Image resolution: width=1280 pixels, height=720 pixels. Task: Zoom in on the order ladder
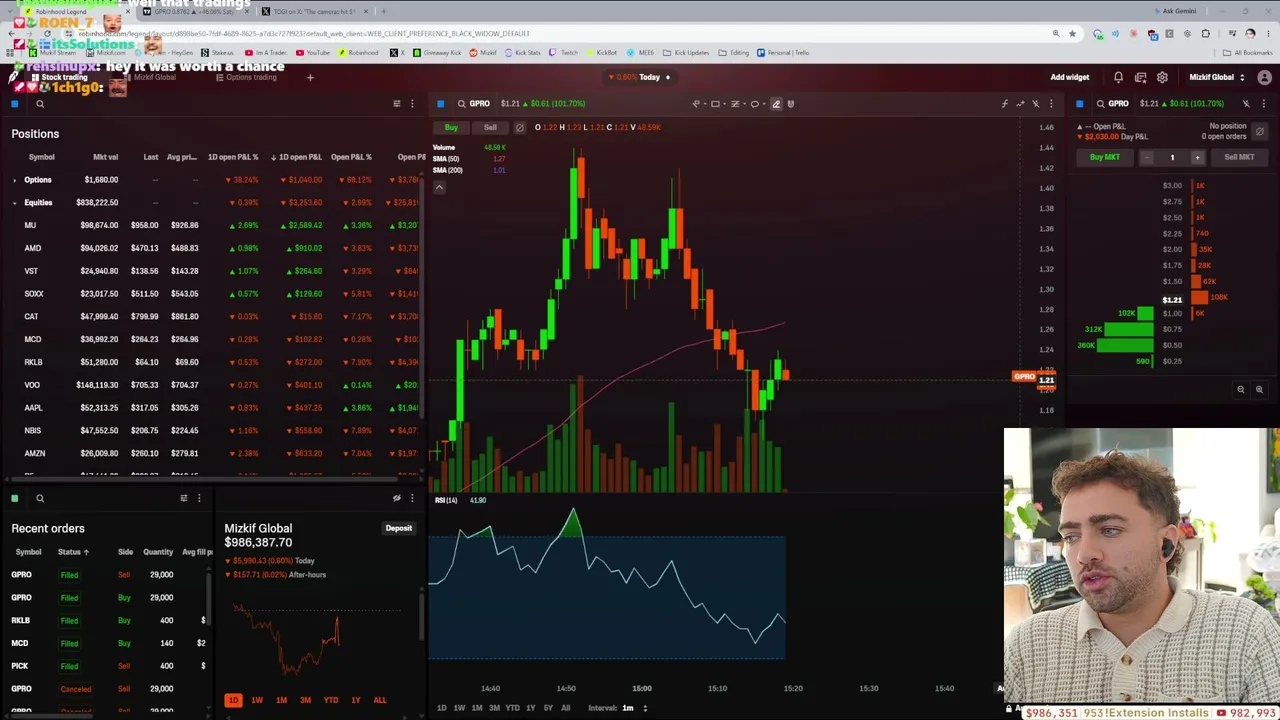click(x=1259, y=390)
